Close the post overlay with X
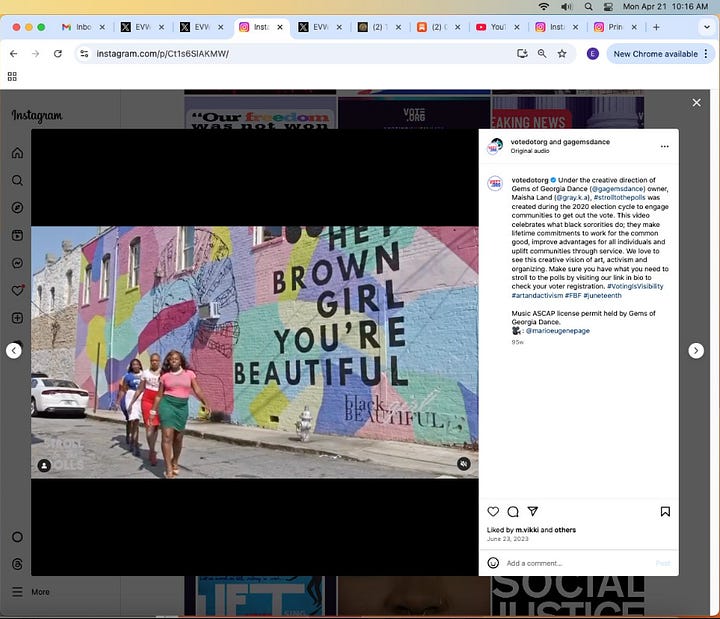This screenshot has height=619, width=720. click(x=697, y=103)
